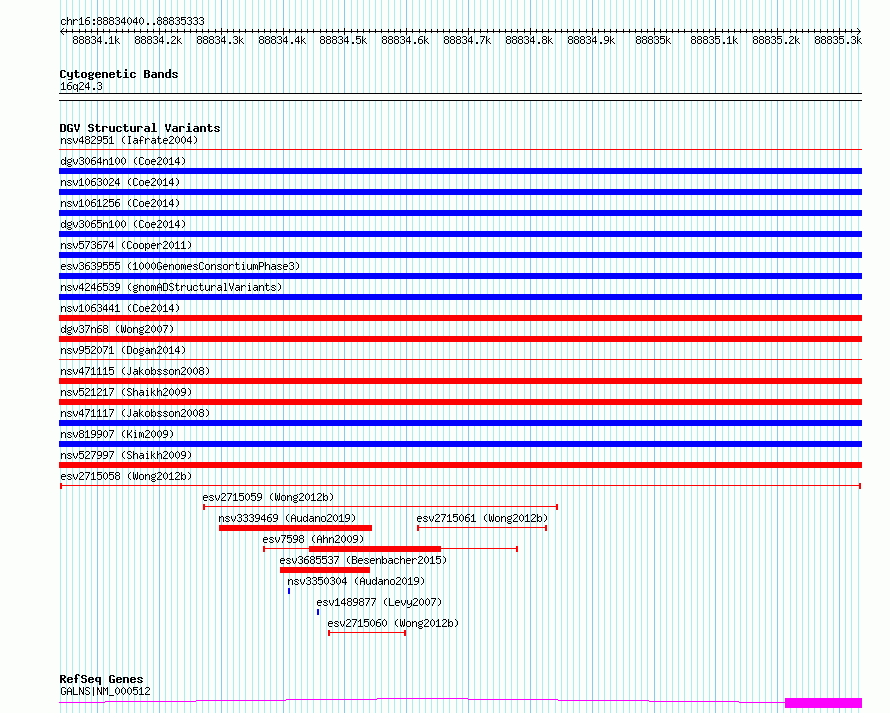Image resolution: width=890 pixels, height=713 pixels.
Task: Click the nsv482951 (Iafrate2004) variant label
Action: click(129, 140)
